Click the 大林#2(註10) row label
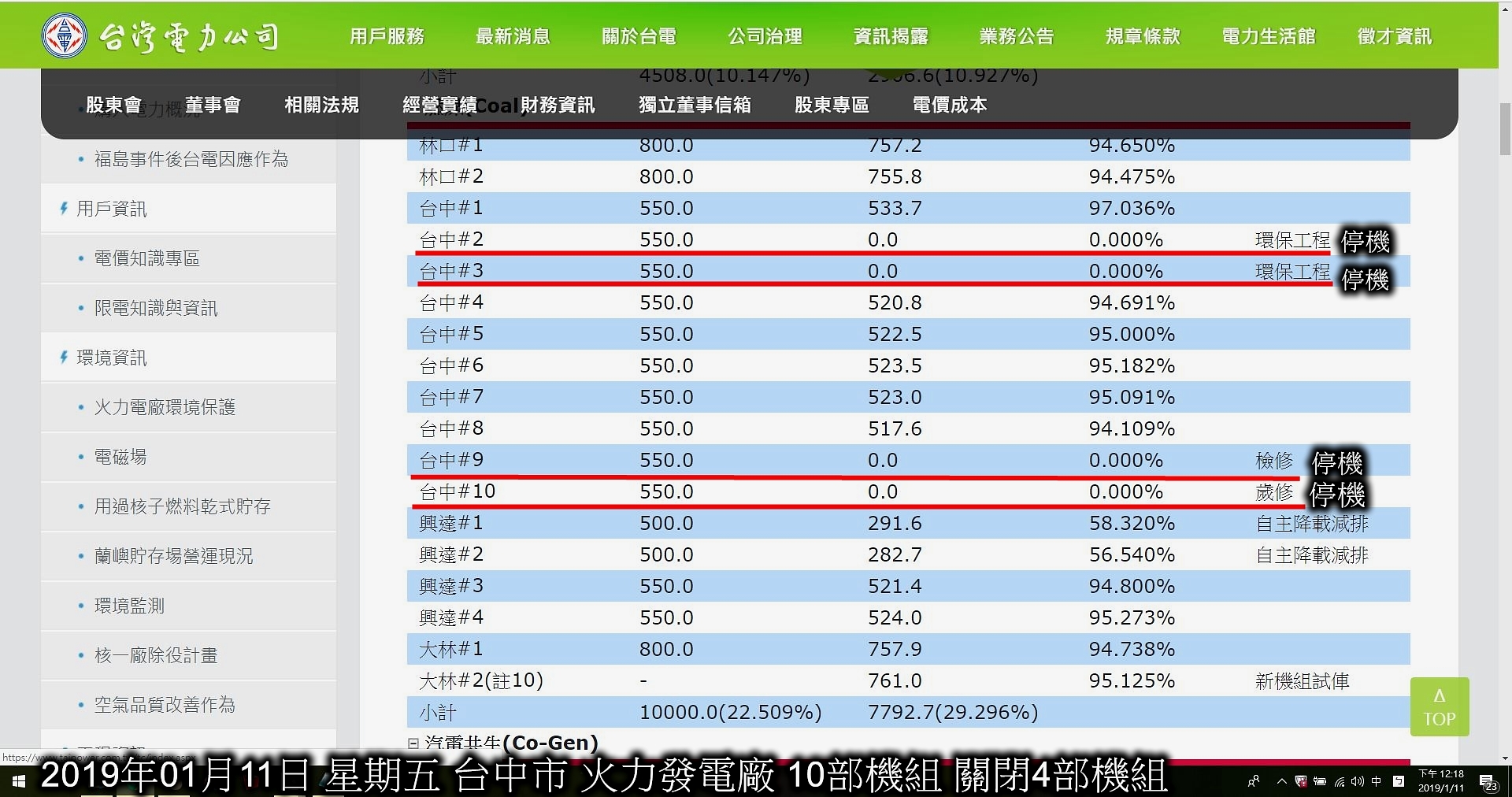Screen dimensions: 1512x797 (481, 680)
